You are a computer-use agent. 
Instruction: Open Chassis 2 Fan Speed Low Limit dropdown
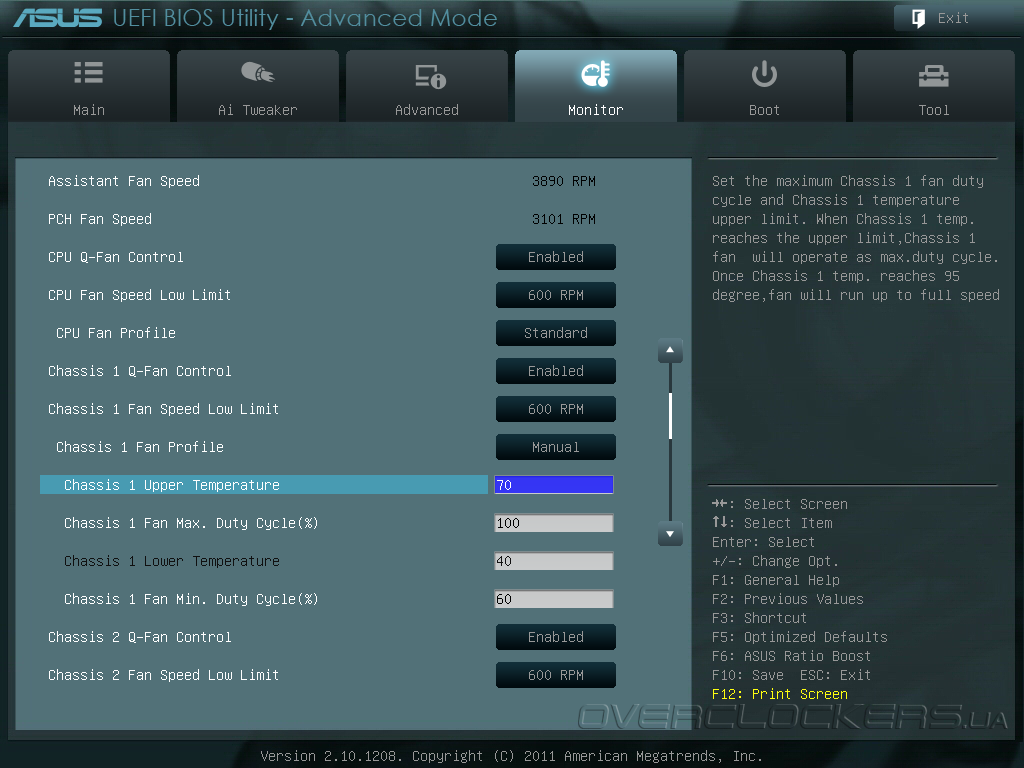point(556,675)
